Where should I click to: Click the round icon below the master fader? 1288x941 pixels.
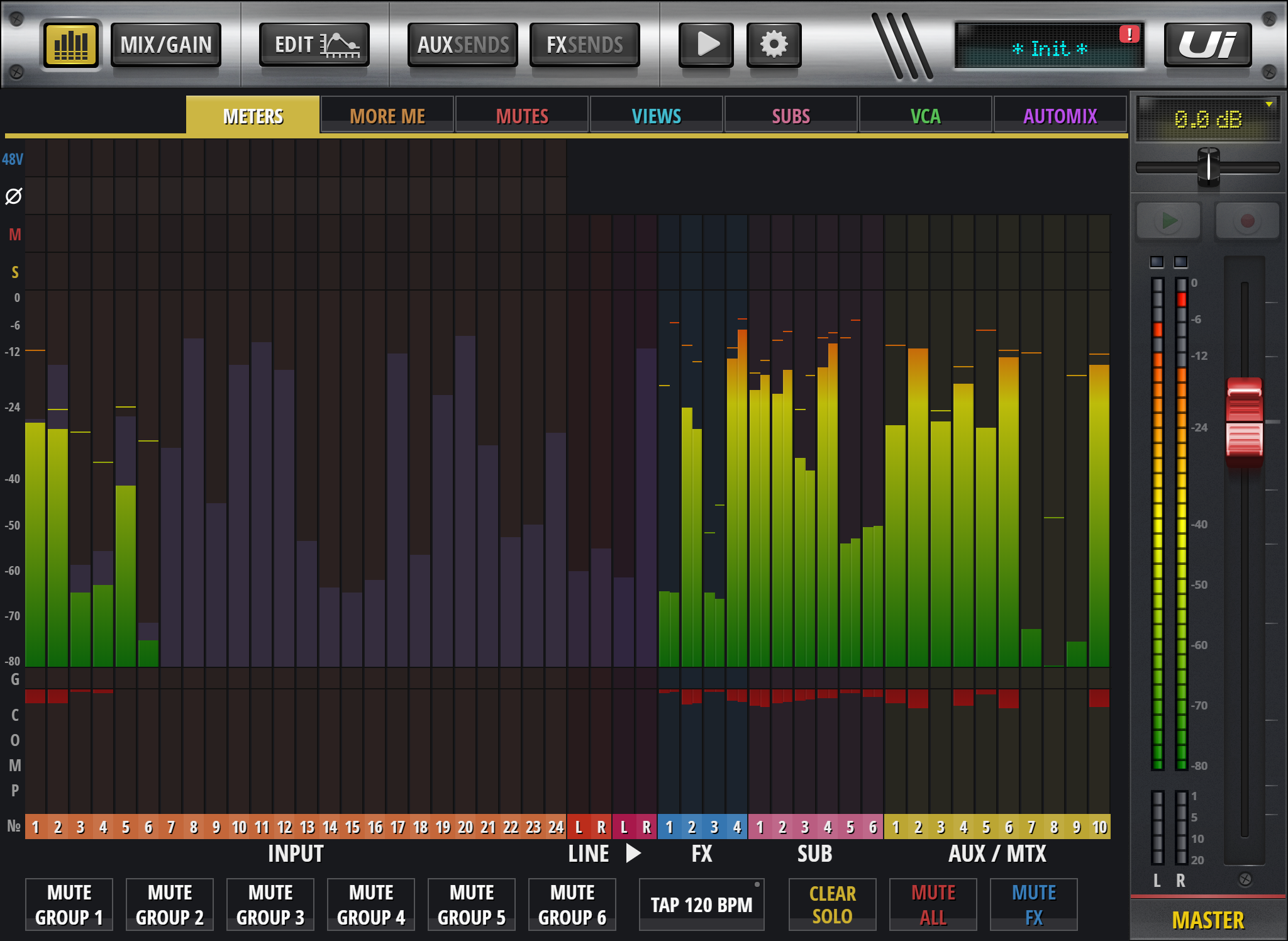point(1245,879)
